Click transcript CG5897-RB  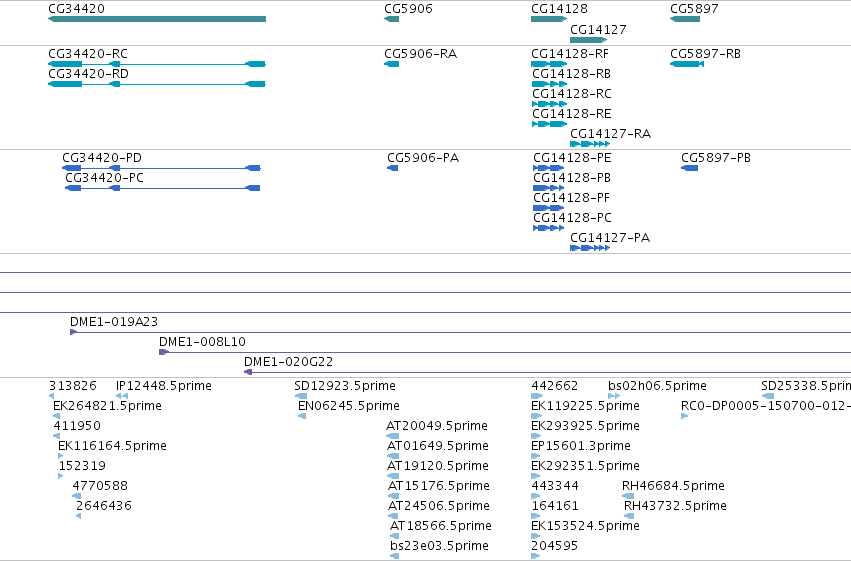(706, 54)
